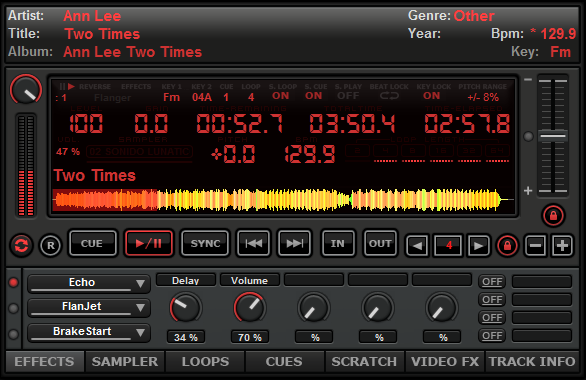Toggle the first OFF effect switch
This screenshot has height=380, width=586.
pos(492,281)
